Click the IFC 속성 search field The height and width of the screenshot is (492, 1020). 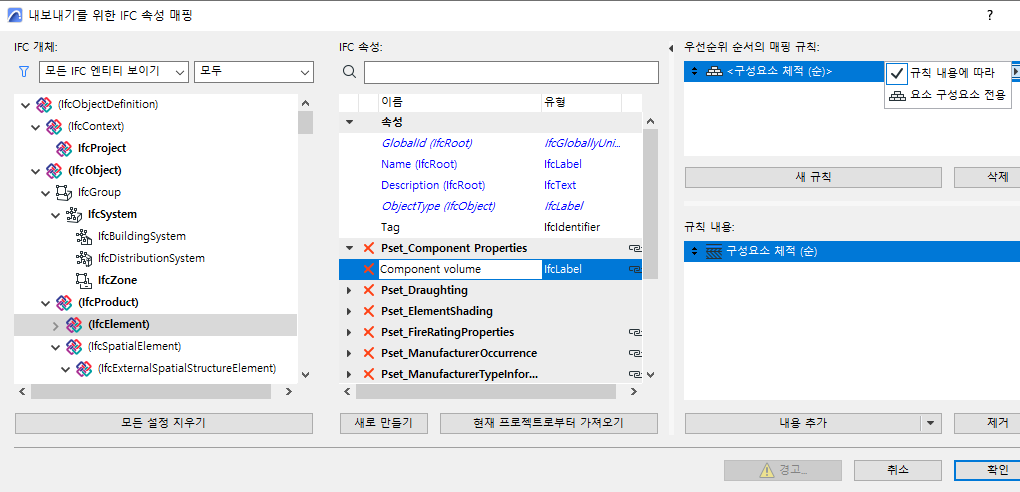pos(511,72)
